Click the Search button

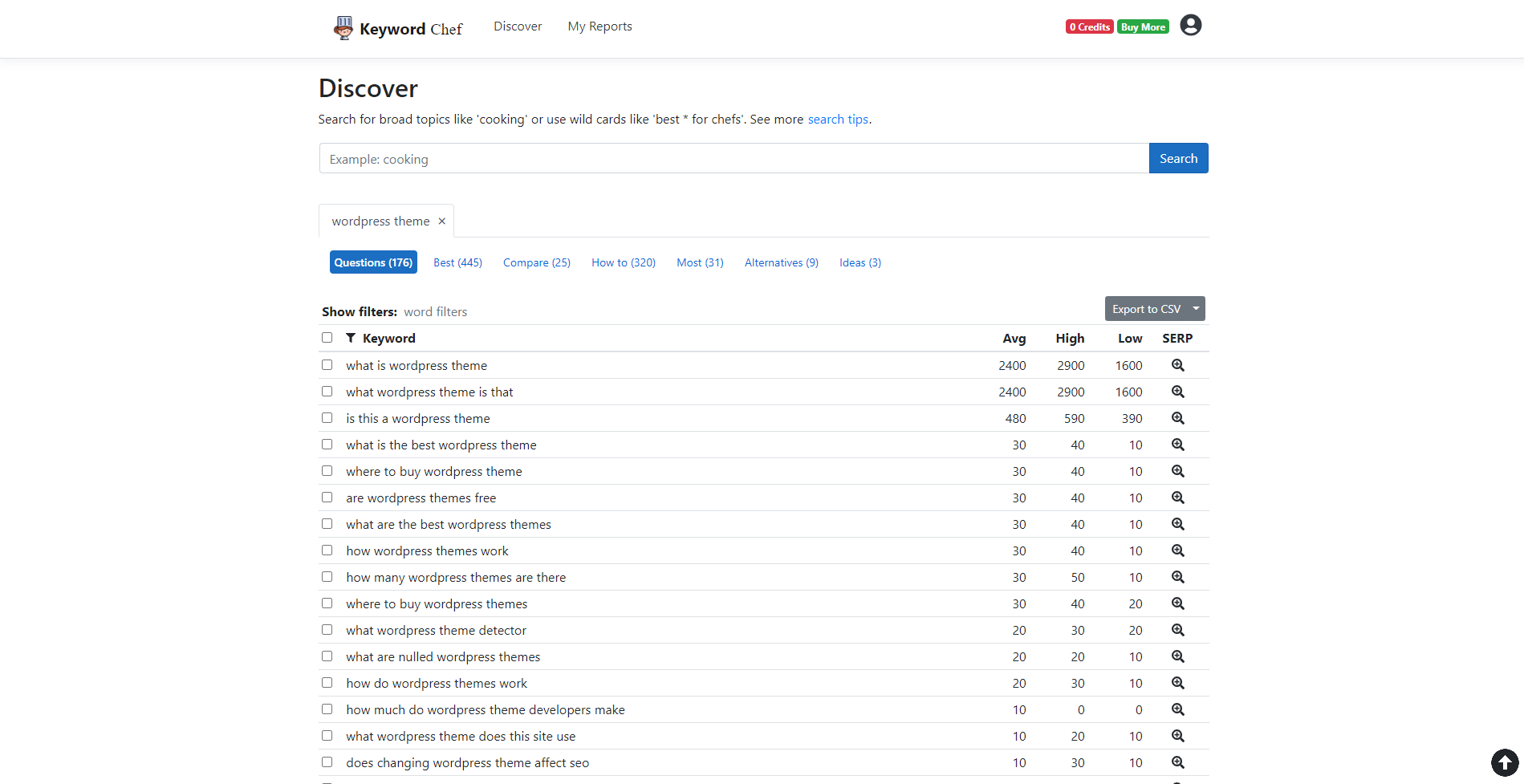pos(1178,158)
